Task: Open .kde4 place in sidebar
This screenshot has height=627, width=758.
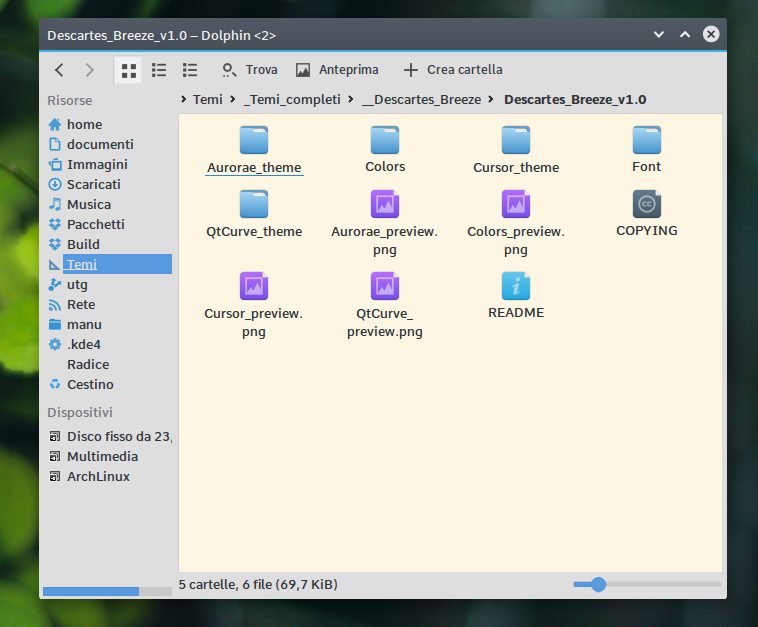Action: [109, 344]
